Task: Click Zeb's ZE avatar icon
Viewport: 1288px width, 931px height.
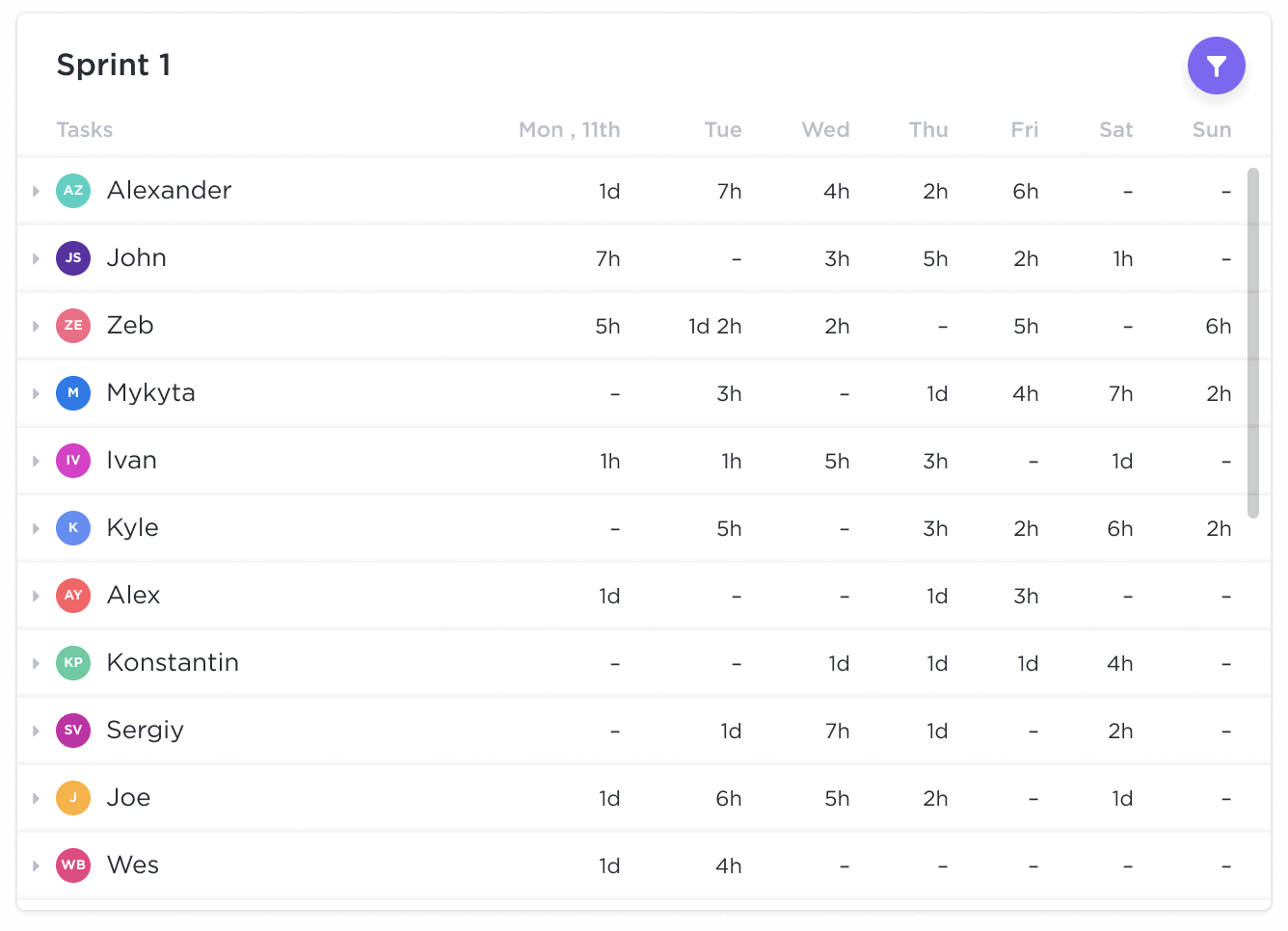Action: coord(73,326)
